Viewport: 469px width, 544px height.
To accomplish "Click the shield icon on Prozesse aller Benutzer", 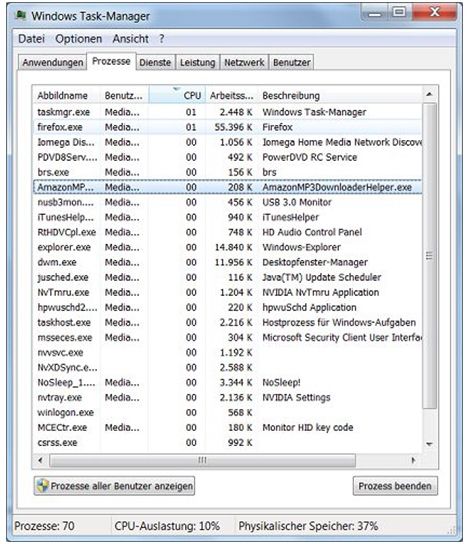I will point(43,486).
